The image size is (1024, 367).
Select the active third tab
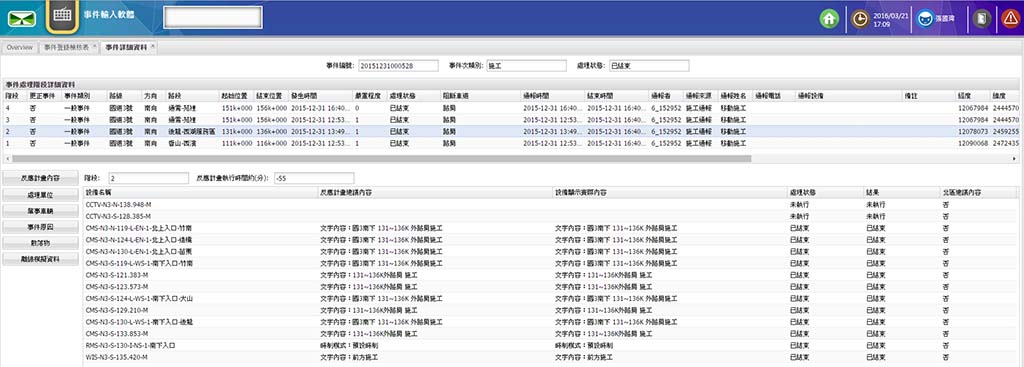pos(129,48)
